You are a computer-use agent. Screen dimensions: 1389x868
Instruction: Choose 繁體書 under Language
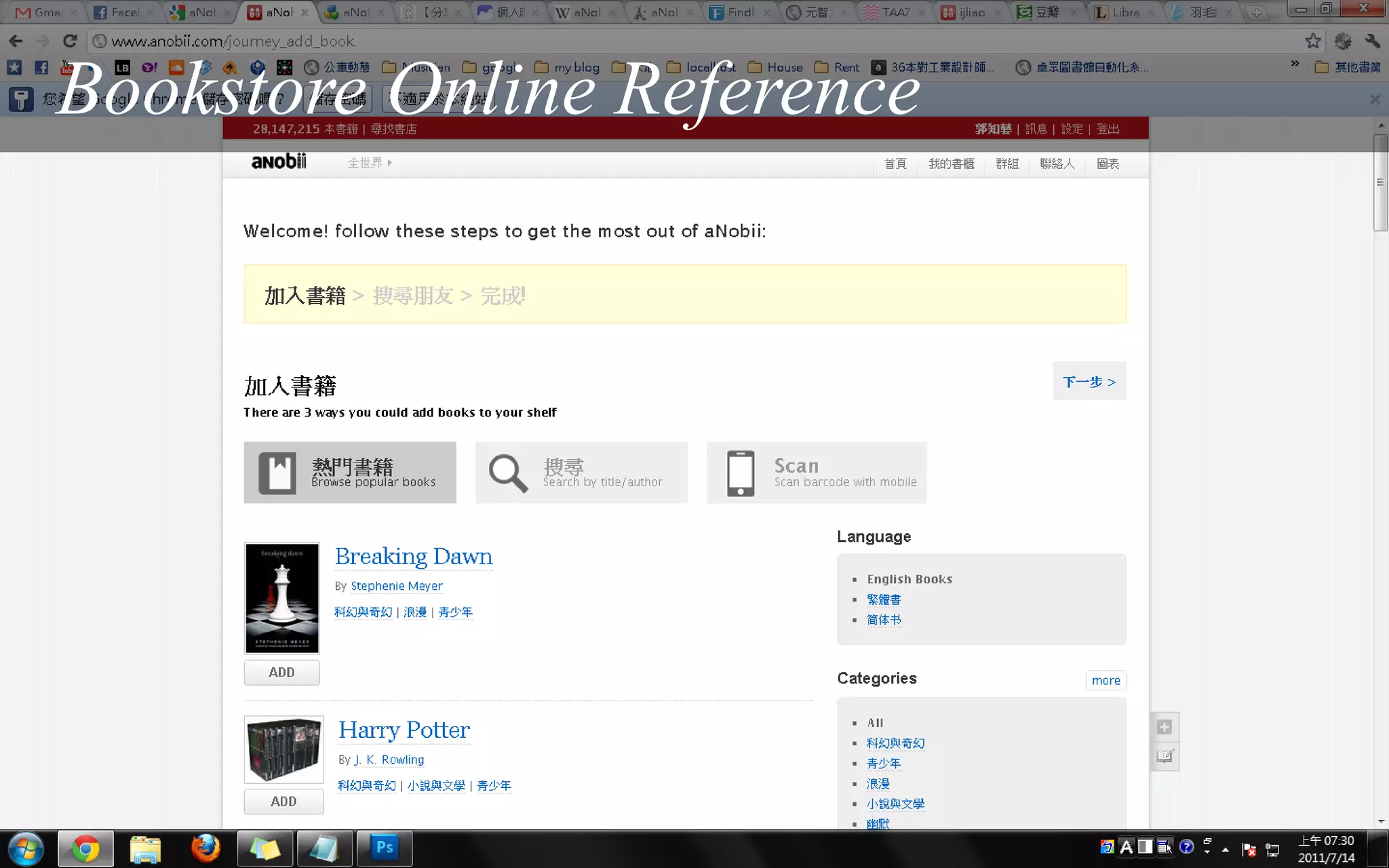click(x=884, y=599)
